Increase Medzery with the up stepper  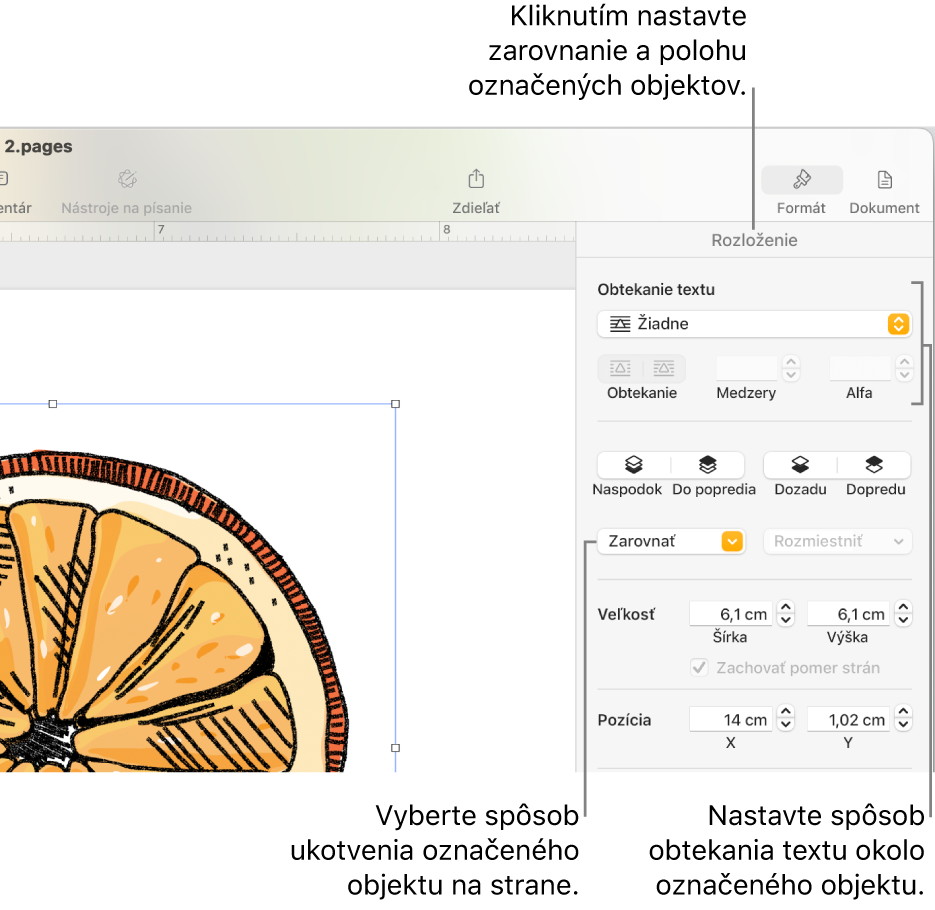[791, 362]
